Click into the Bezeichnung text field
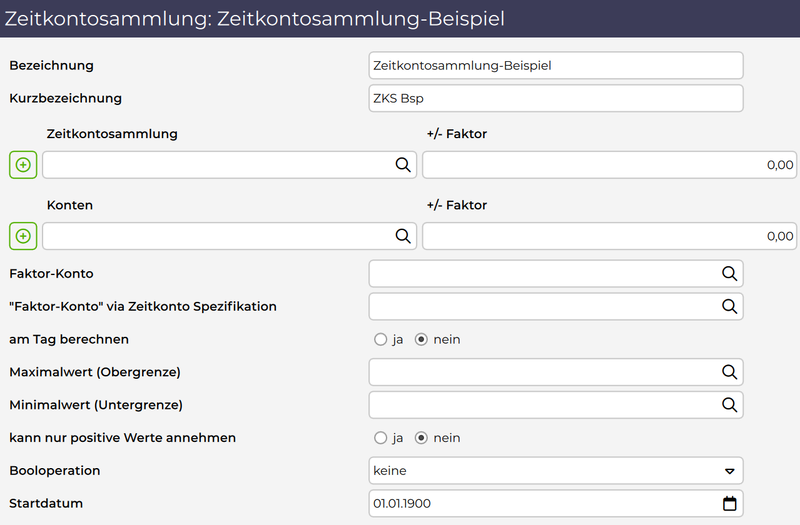800x525 pixels. (x=555, y=66)
